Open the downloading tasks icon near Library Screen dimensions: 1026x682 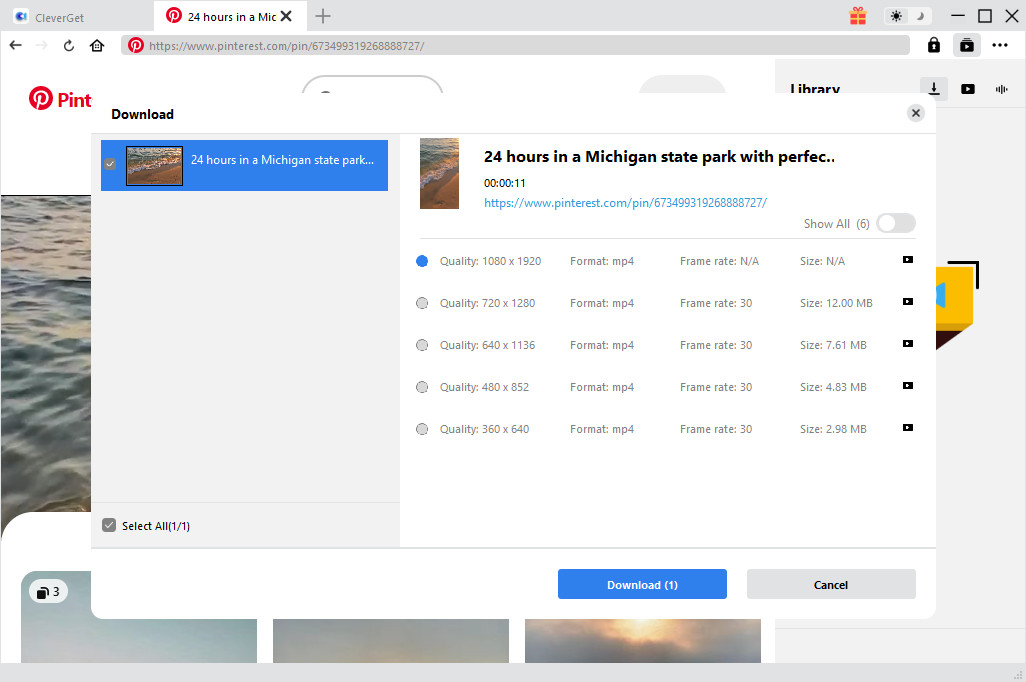point(934,88)
